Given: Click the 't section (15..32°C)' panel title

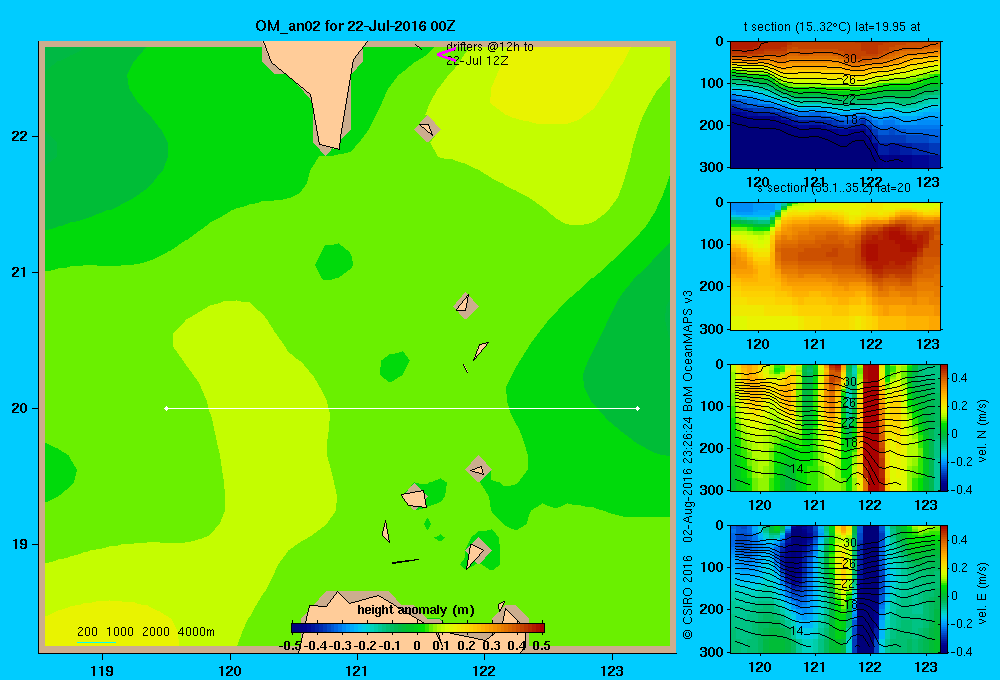Looking at the screenshot, I should (x=832, y=27).
